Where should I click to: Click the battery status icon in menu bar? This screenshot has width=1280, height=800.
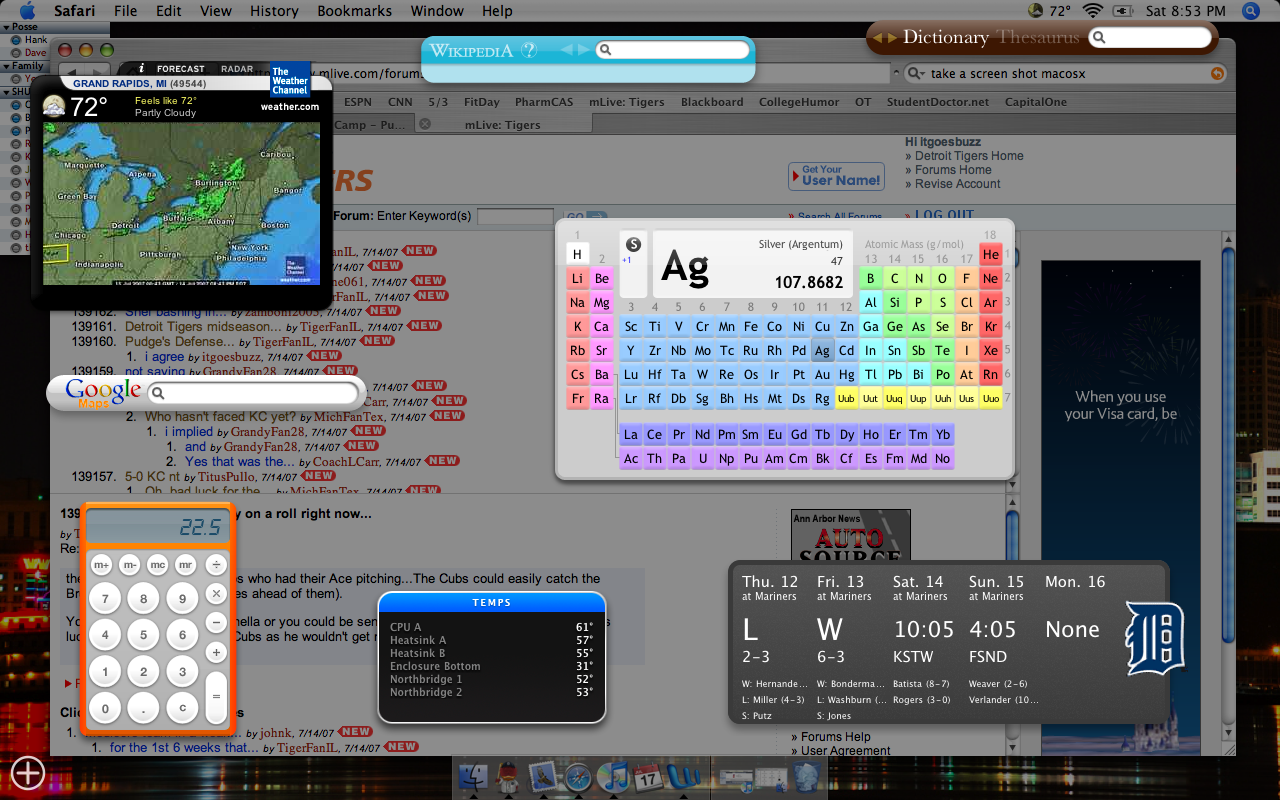click(1124, 11)
